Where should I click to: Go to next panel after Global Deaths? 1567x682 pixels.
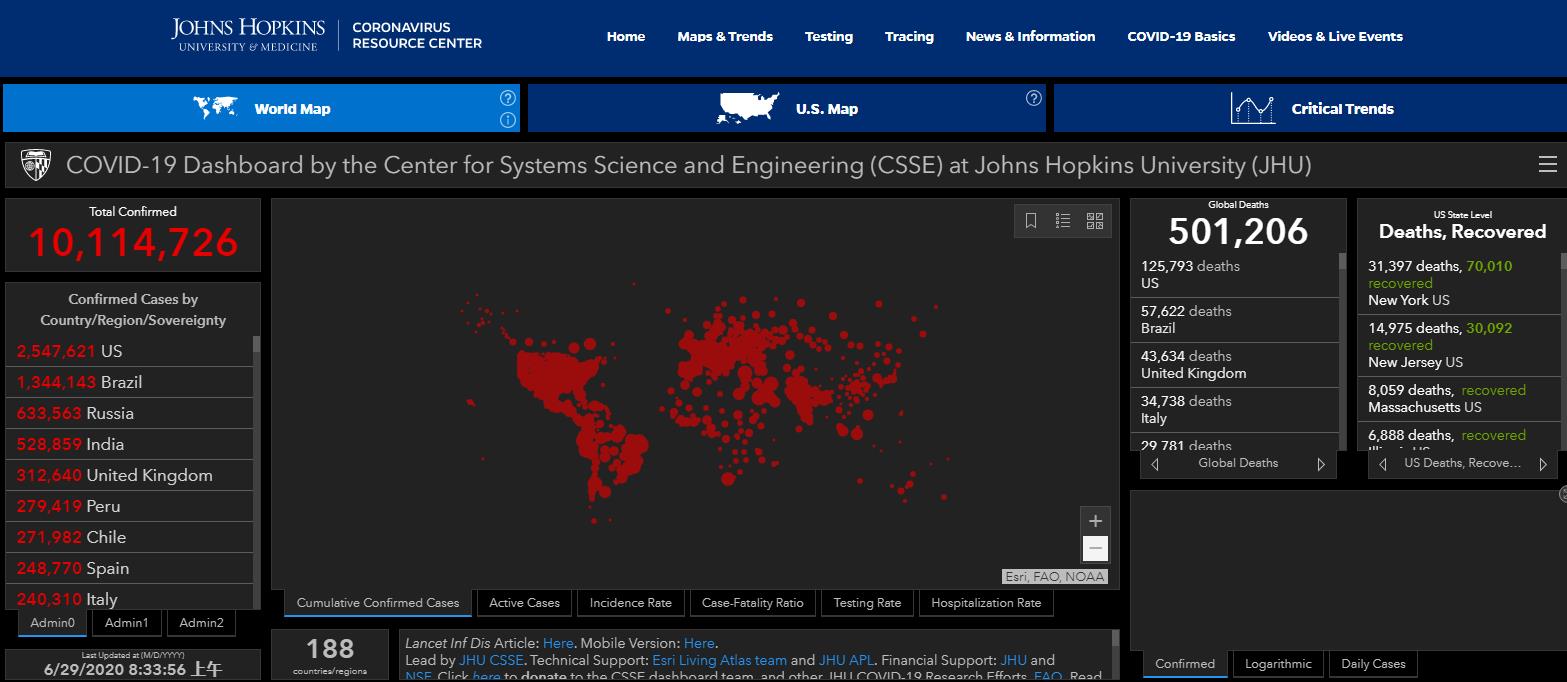tap(1321, 464)
